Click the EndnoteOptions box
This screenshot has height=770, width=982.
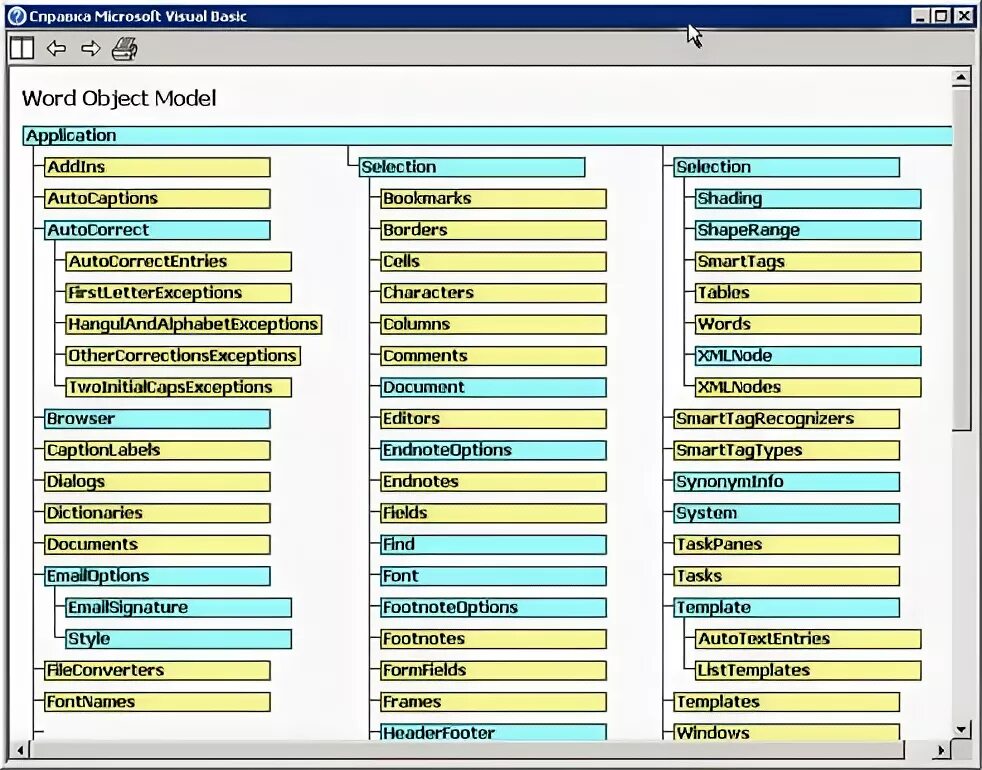(x=494, y=450)
